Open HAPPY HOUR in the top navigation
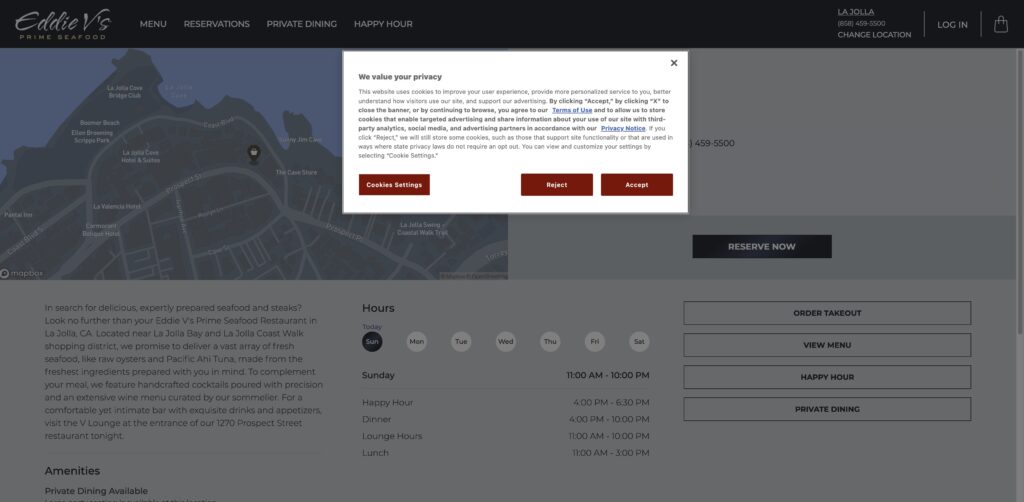Image resolution: width=1024 pixels, height=502 pixels. pos(383,24)
